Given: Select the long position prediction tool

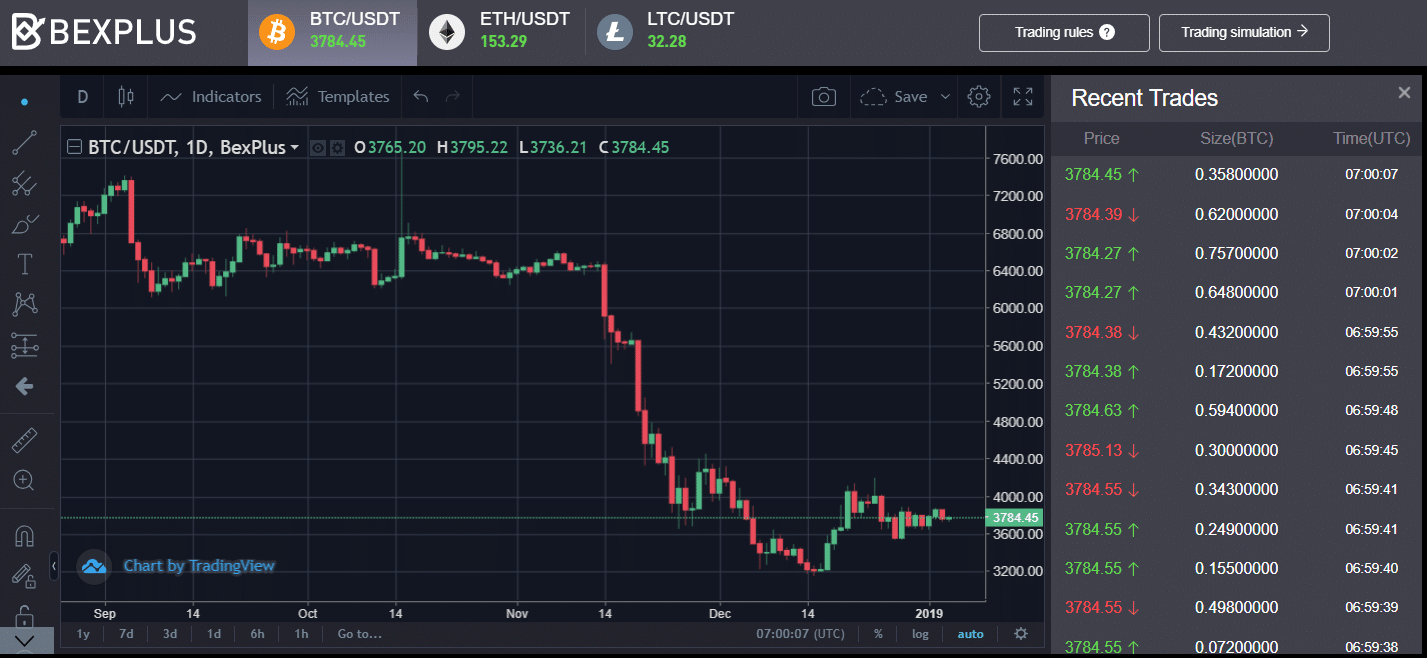Looking at the screenshot, I should 24,345.
